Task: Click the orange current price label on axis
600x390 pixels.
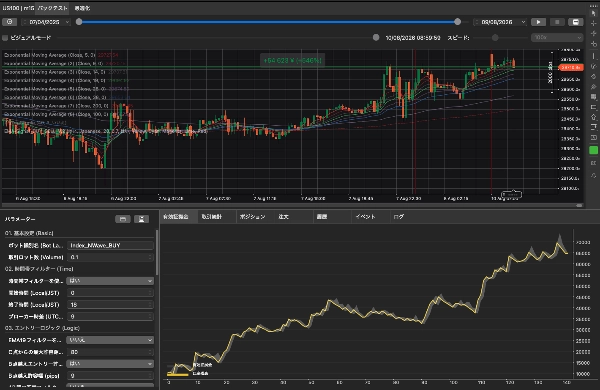Action: (x=571, y=67)
